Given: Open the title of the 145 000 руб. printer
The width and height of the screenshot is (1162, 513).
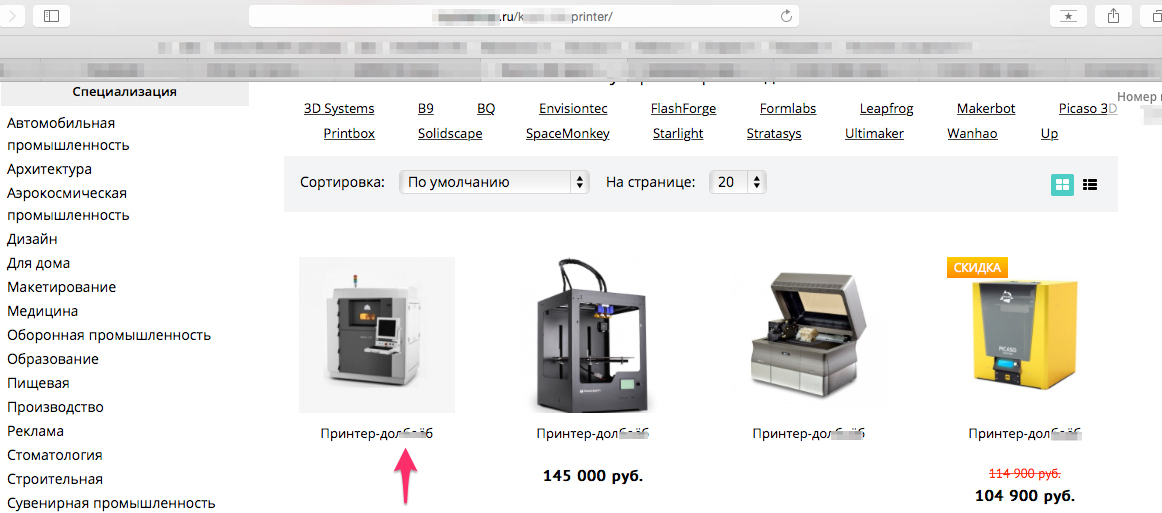Looking at the screenshot, I should tap(593, 434).
